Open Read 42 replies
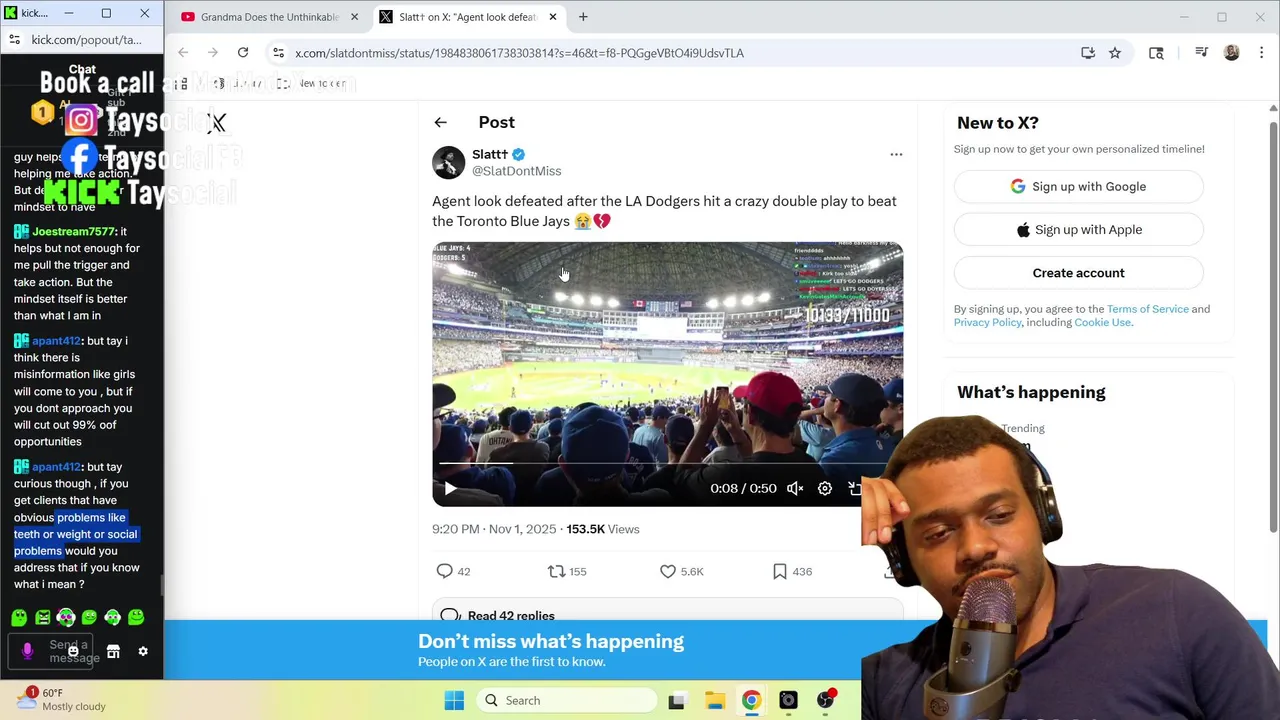 click(x=667, y=614)
